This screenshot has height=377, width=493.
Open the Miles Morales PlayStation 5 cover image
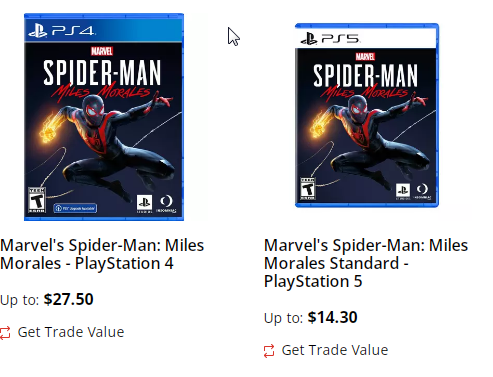click(367, 115)
